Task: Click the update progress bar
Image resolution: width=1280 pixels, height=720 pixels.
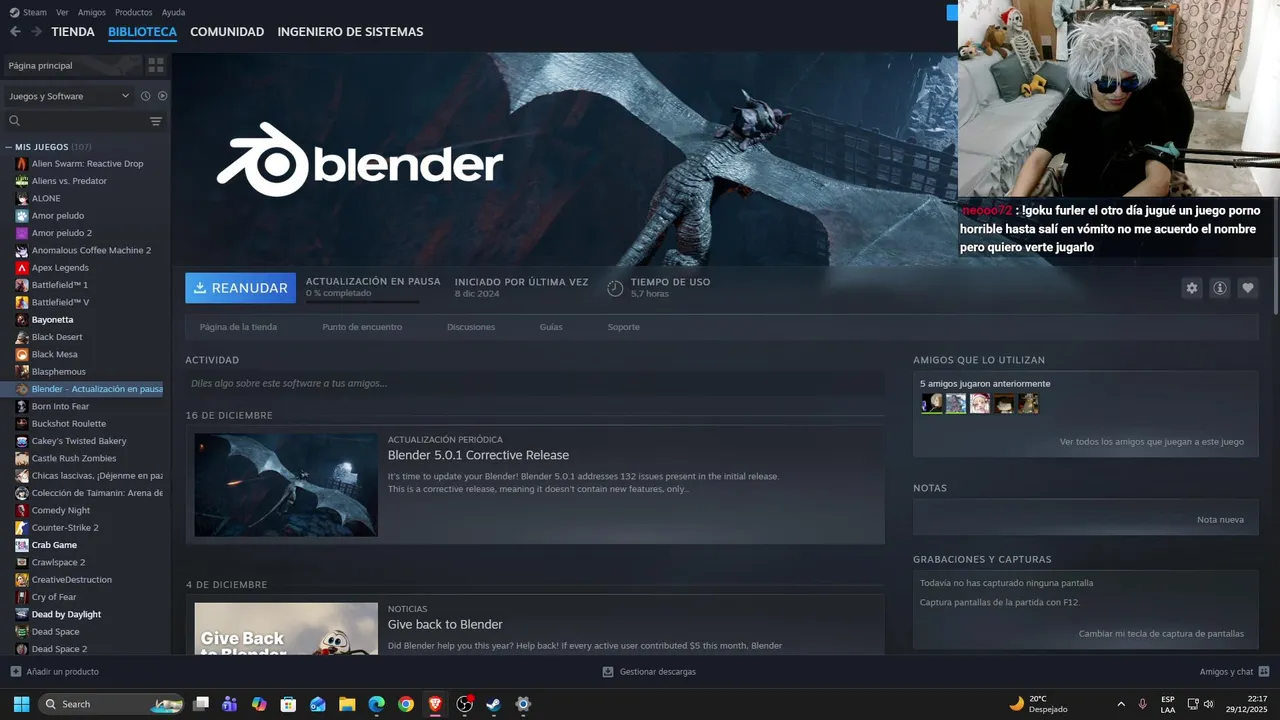Action: coord(363,301)
